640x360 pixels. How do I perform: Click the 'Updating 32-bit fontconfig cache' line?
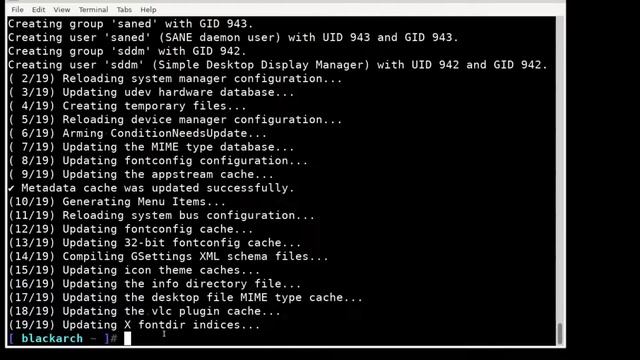point(155,243)
